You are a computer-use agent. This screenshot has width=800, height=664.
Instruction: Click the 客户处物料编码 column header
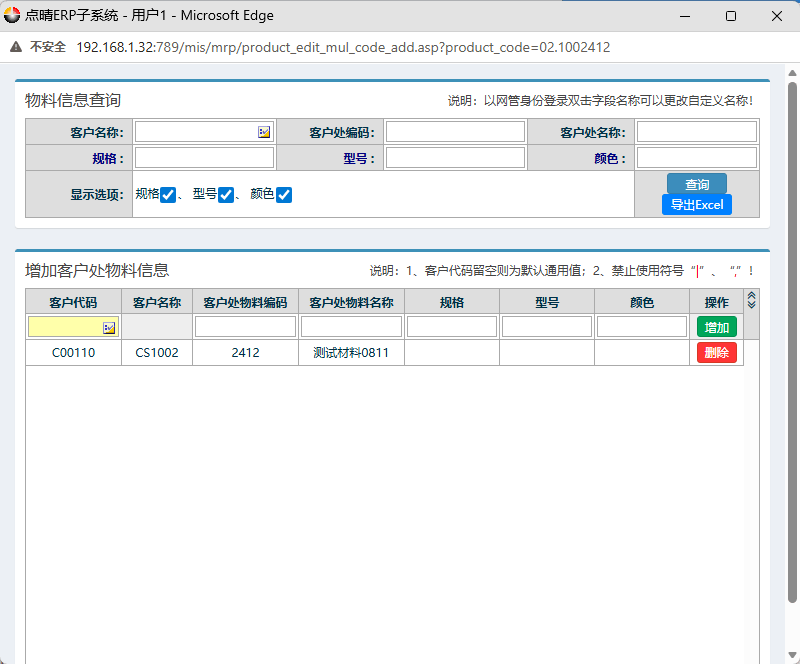click(x=245, y=302)
